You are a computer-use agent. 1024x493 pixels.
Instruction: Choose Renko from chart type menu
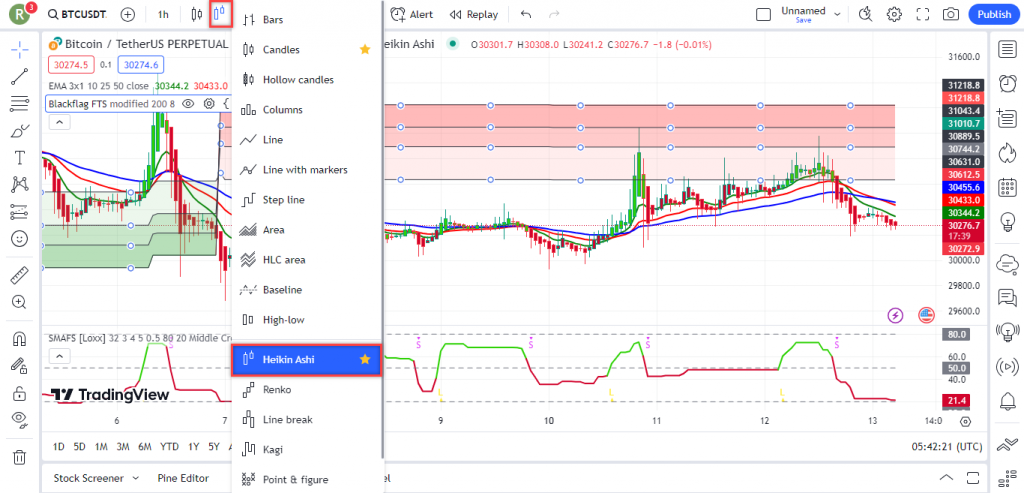tap(277, 389)
